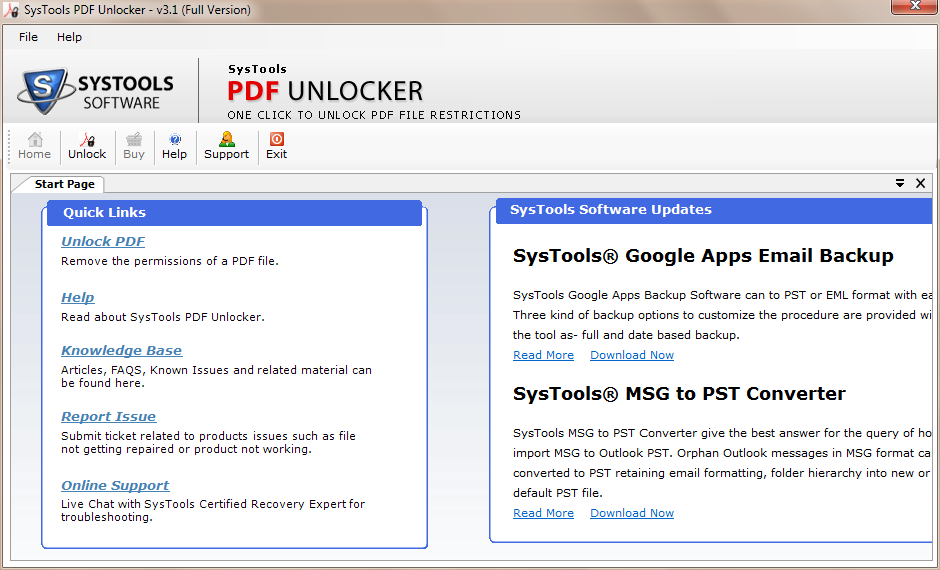Open the Help menu in the menu bar
This screenshot has width=940, height=570.
pos(70,37)
